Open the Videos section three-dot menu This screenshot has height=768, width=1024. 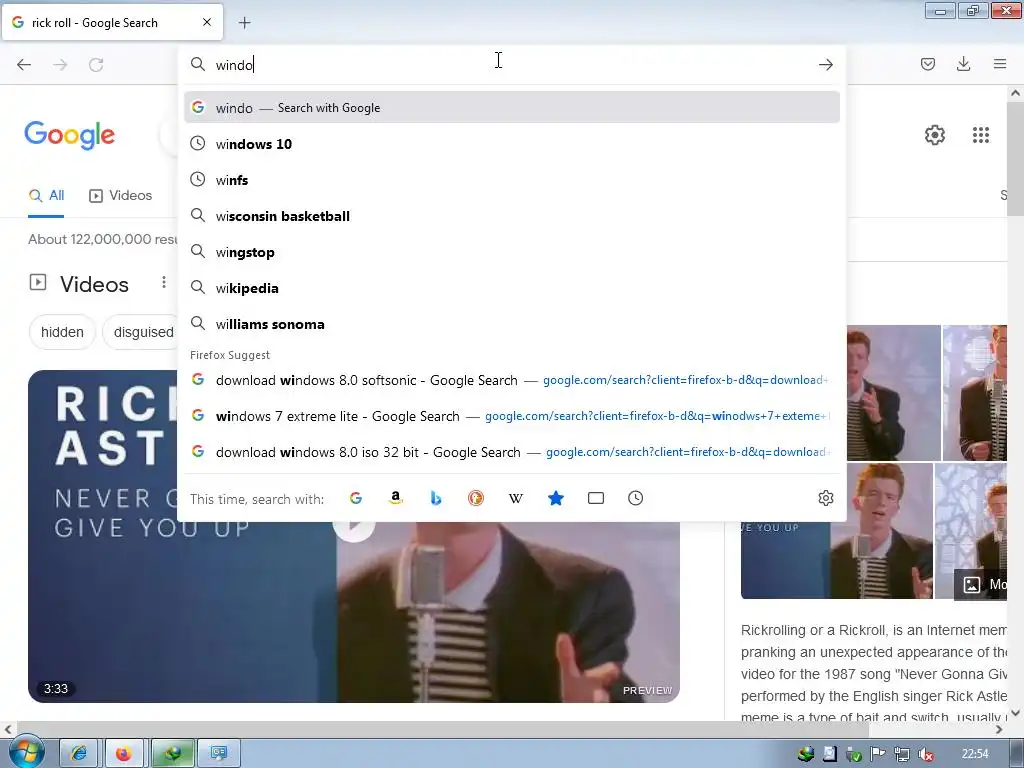pyautogui.click(x=164, y=282)
